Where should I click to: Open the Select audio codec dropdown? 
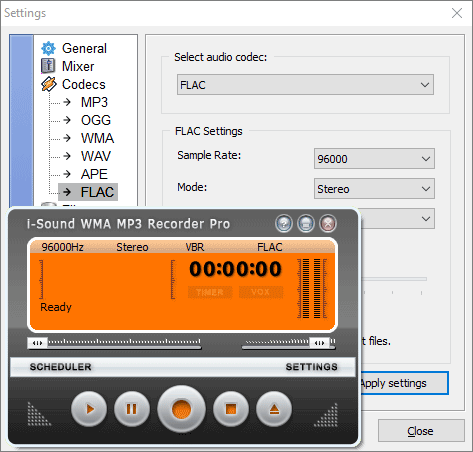click(x=305, y=85)
